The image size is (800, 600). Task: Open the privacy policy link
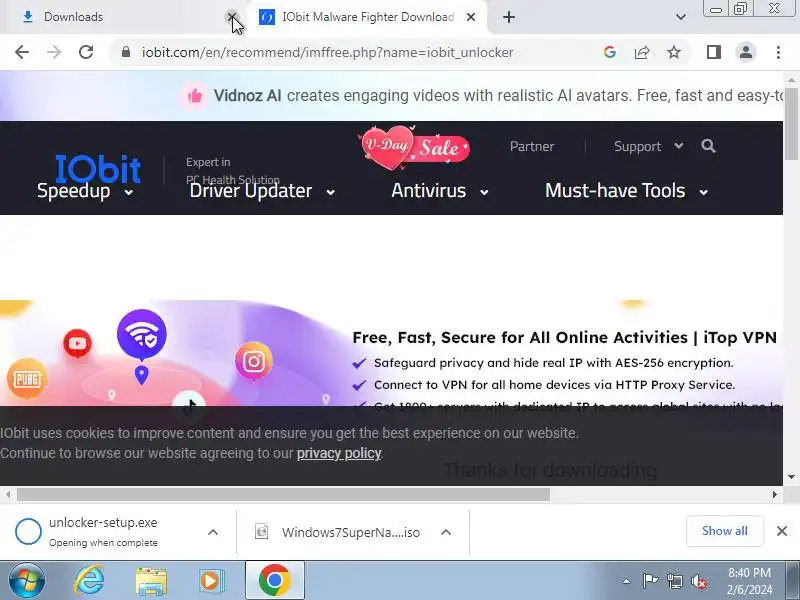pos(339,453)
